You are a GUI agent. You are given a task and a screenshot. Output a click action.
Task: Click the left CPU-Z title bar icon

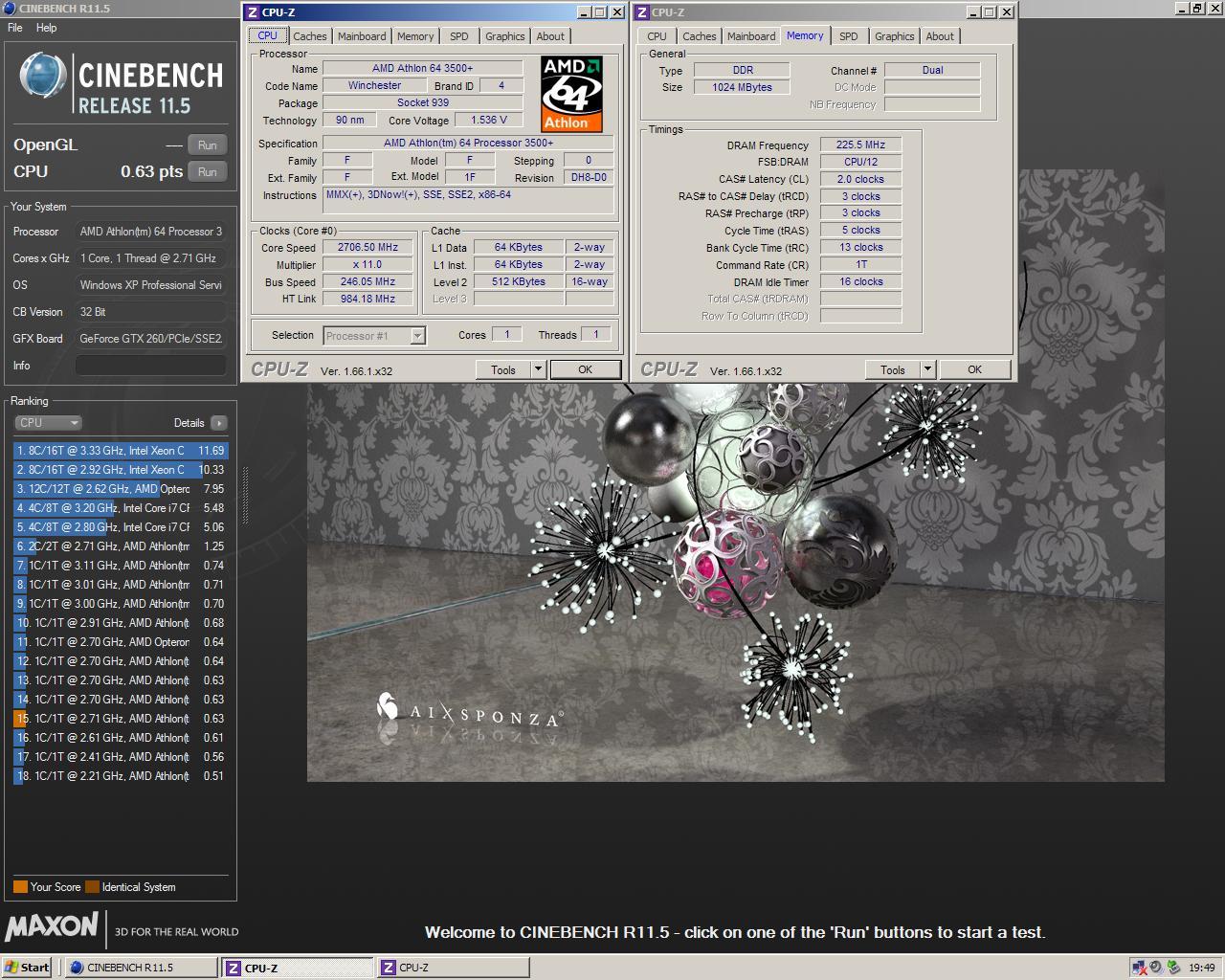pos(253,12)
